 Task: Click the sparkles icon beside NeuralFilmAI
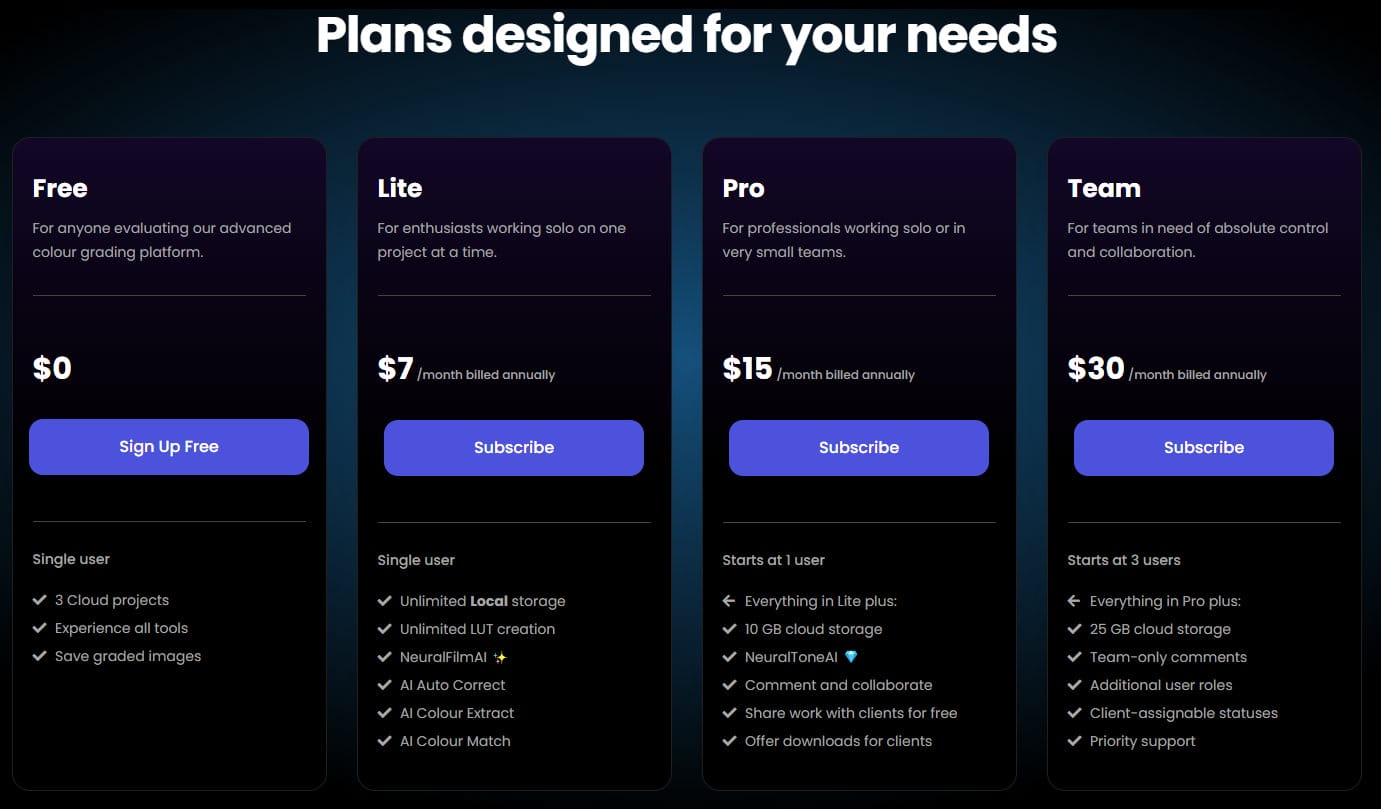pos(500,658)
